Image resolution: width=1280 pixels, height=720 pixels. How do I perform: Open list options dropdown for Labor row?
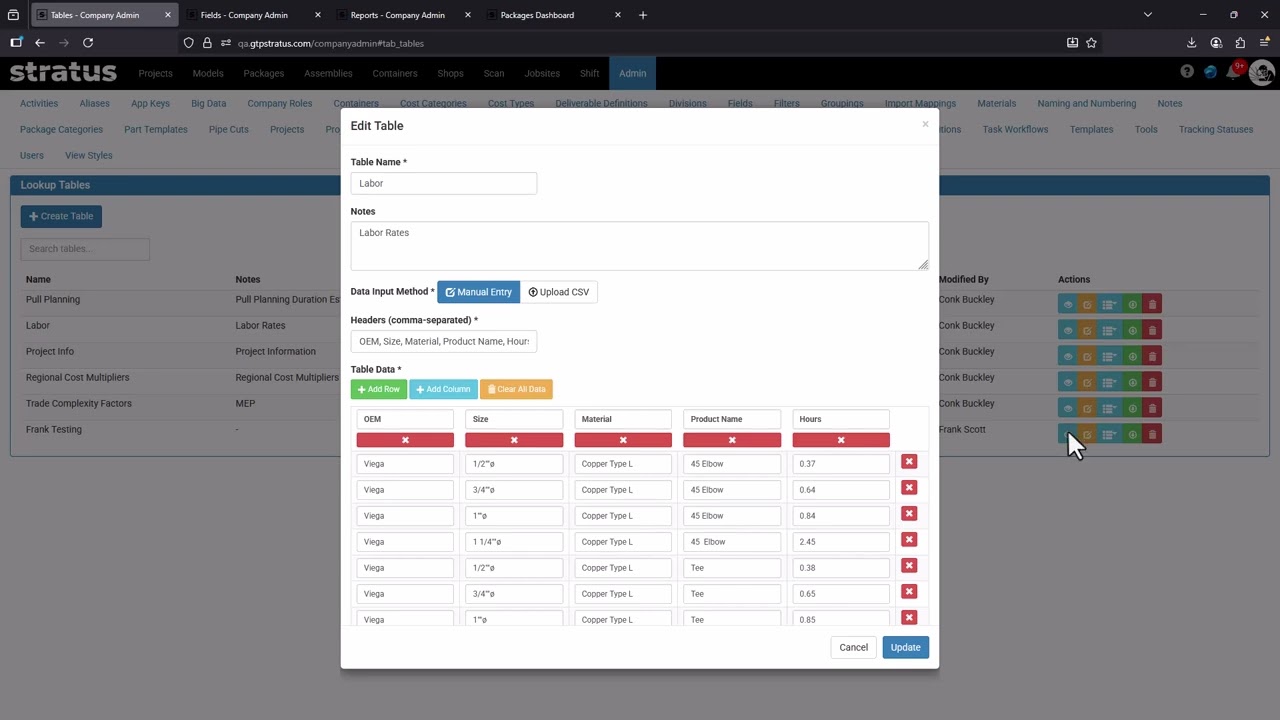coord(1110,330)
